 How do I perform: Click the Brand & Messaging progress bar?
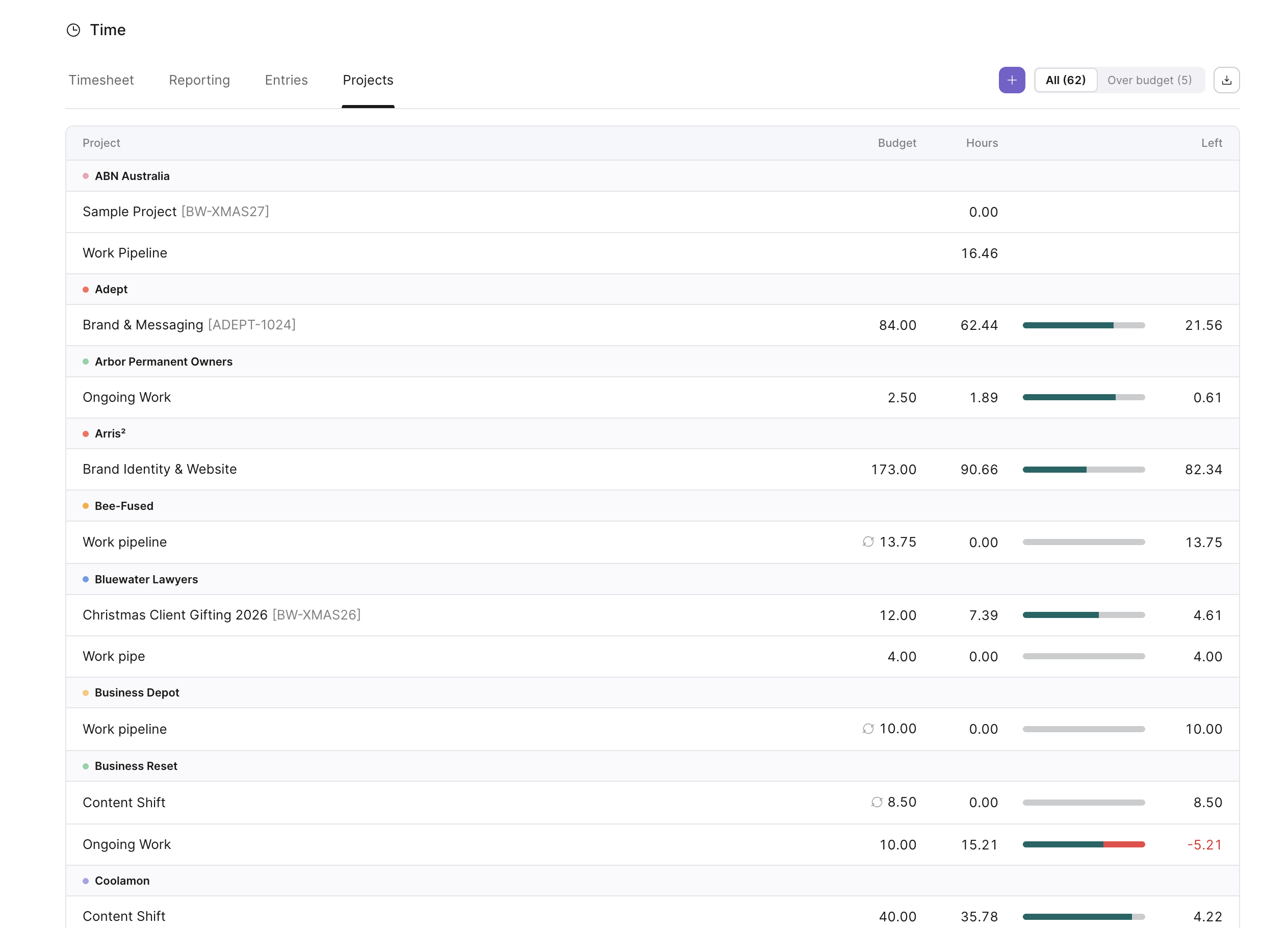click(x=1084, y=325)
